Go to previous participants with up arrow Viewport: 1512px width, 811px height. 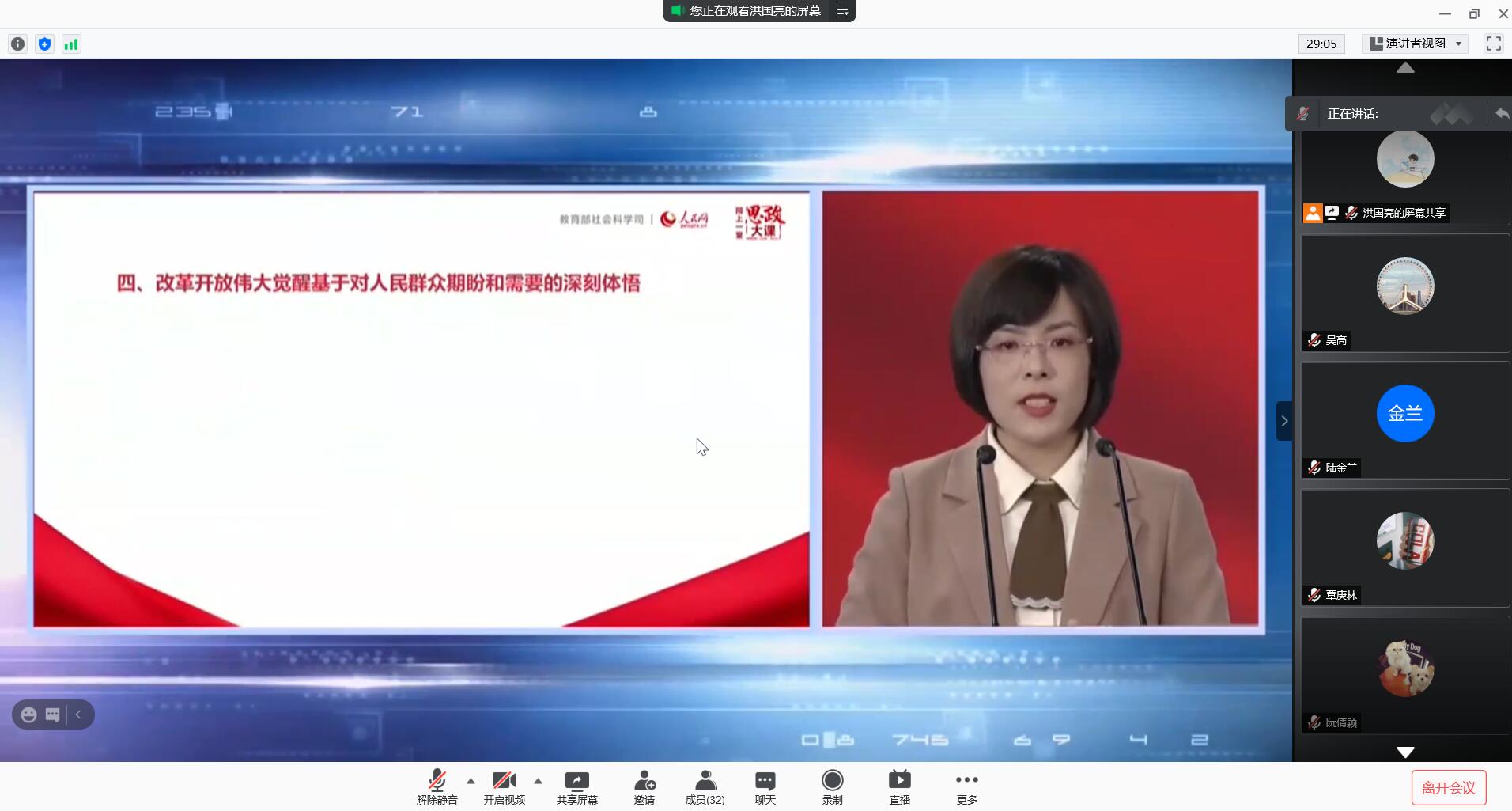[x=1405, y=68]
